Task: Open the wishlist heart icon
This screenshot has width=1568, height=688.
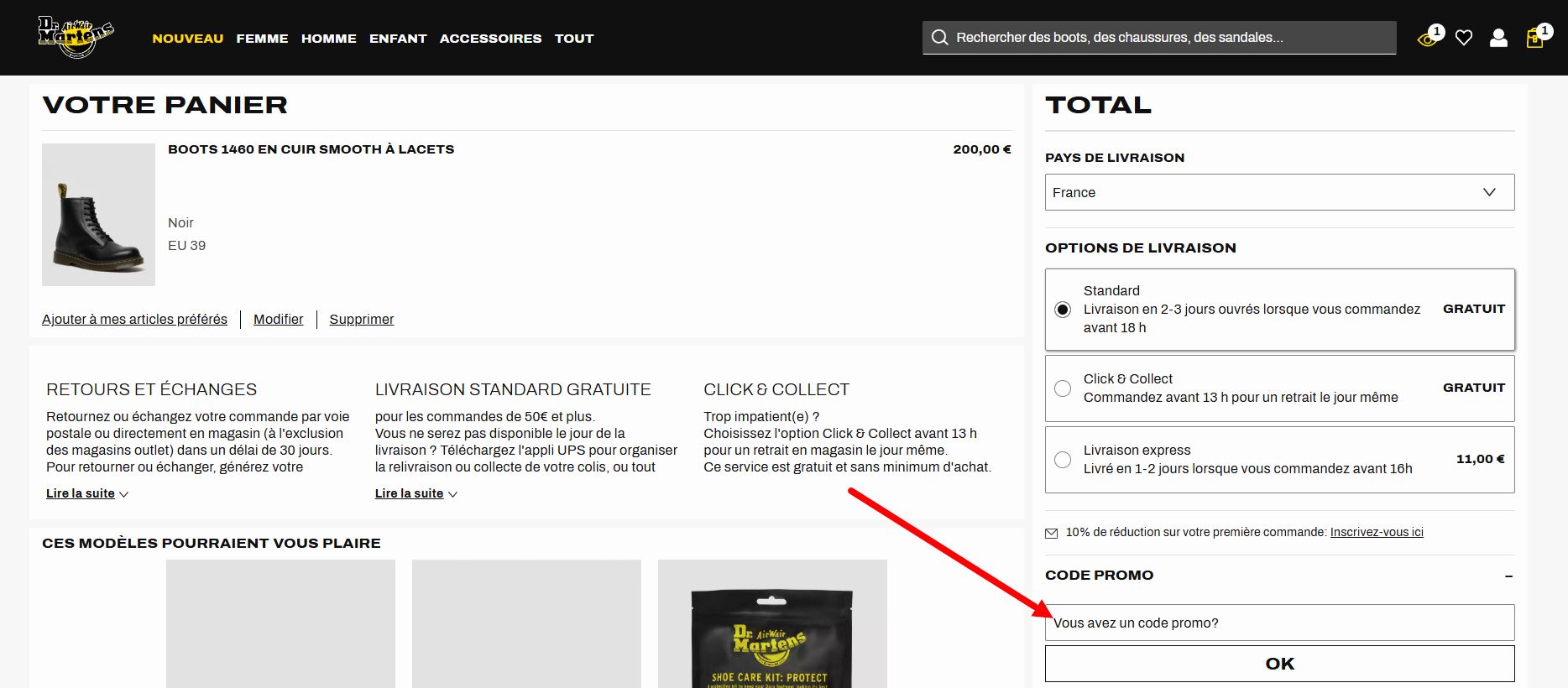Action: click(x=1464, y=38)
